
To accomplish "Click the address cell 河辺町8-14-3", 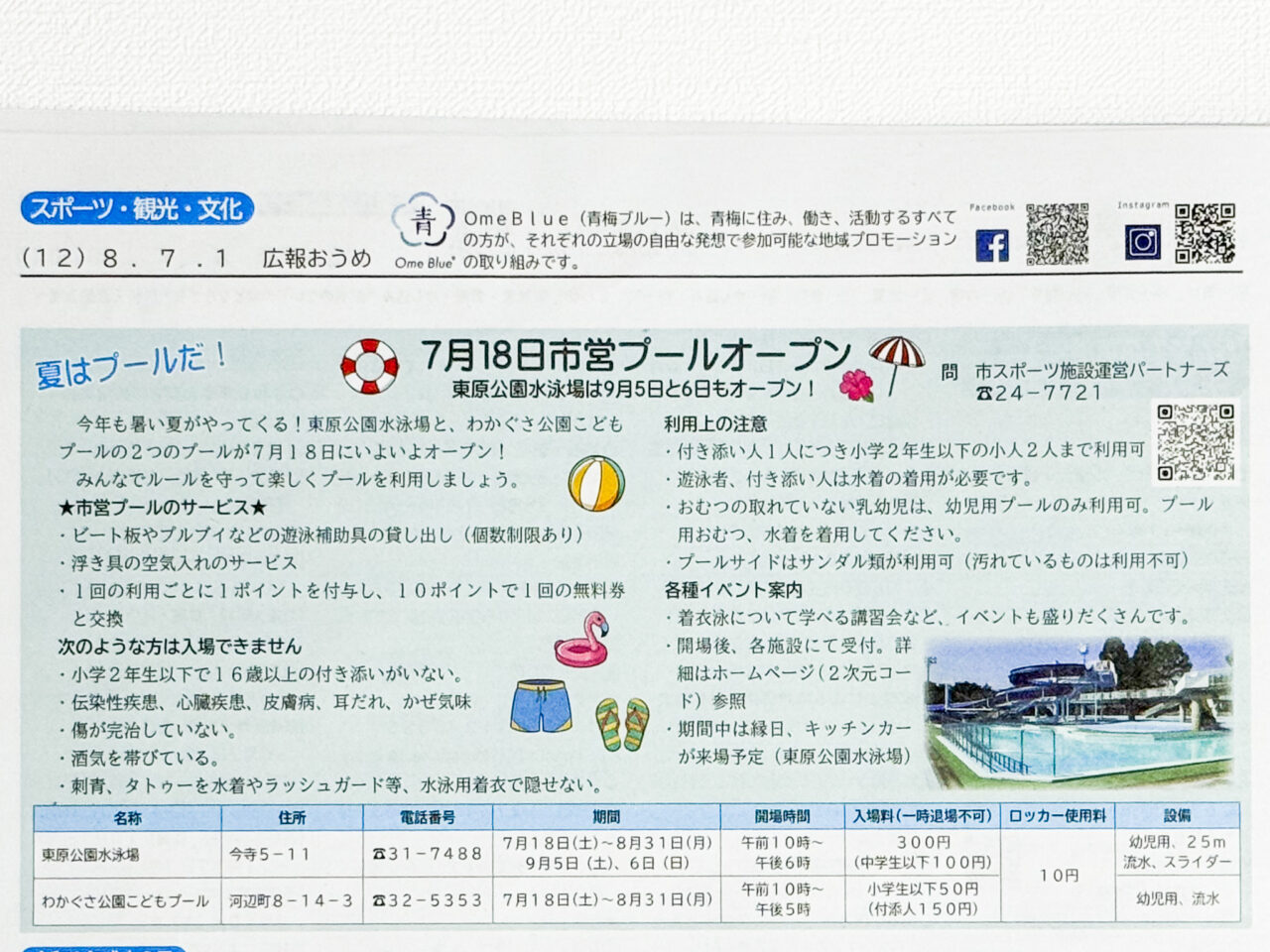I will click(x=291, y=900).
